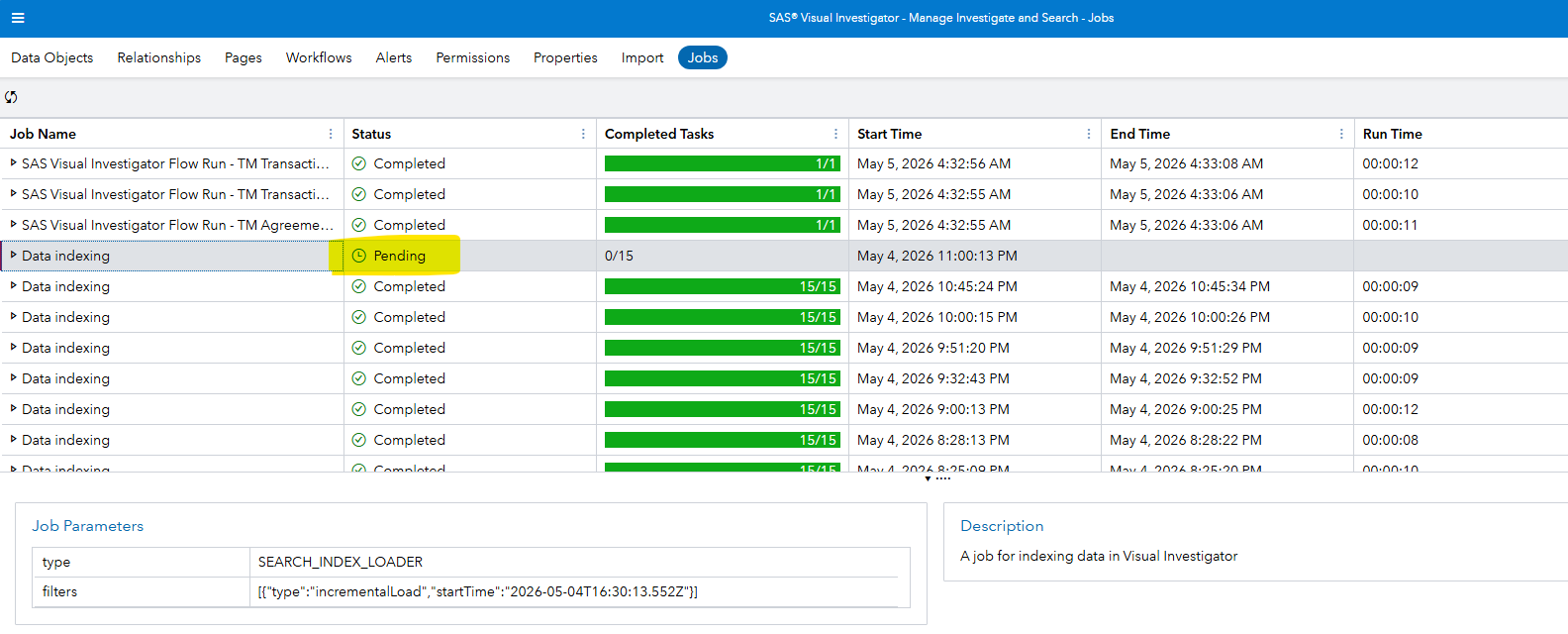Click the Job Parameters heading
The width and height of the screenshot is (1568, 634).
coord(88,526)
